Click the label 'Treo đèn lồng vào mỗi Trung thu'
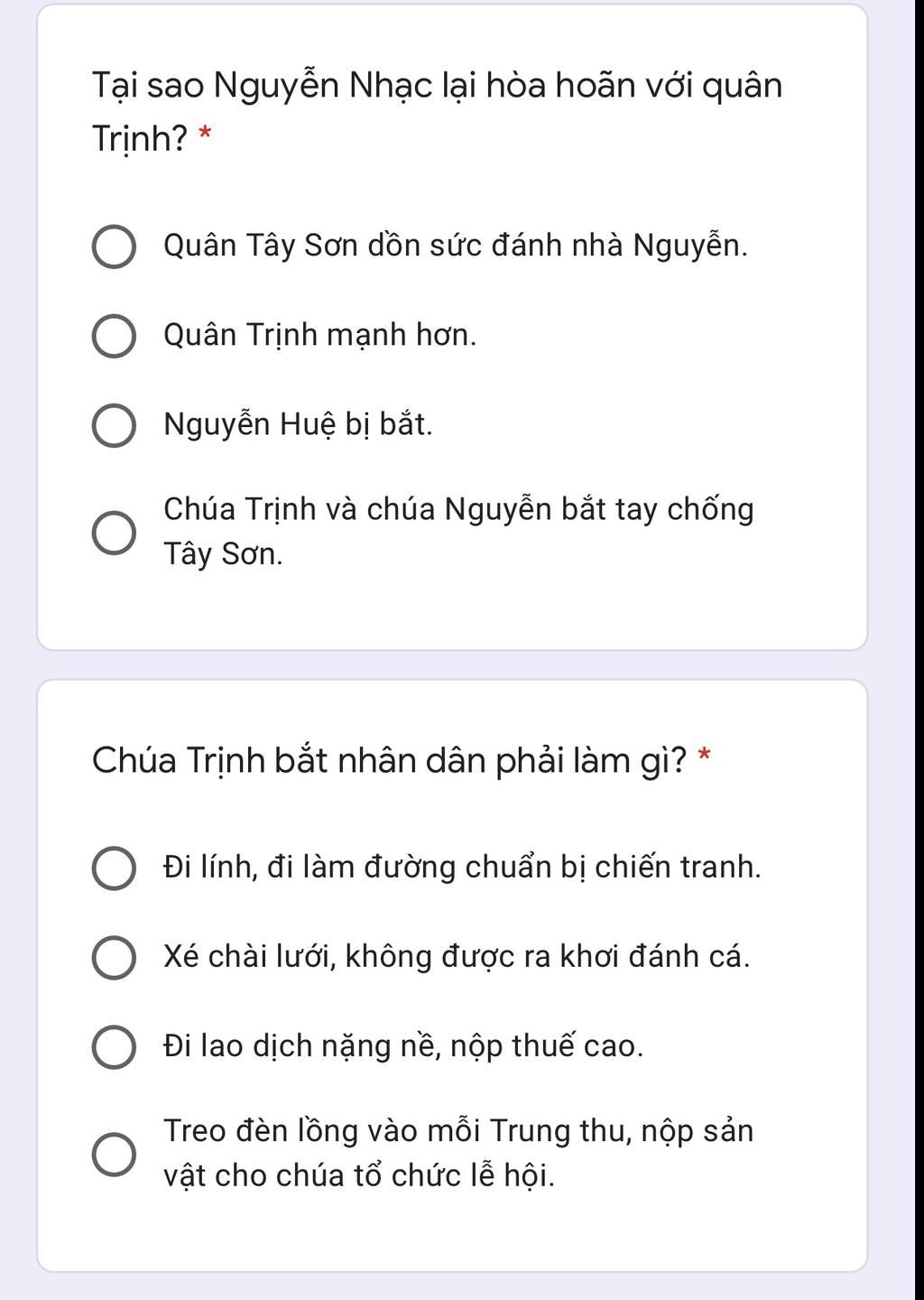 point(458,1153)
